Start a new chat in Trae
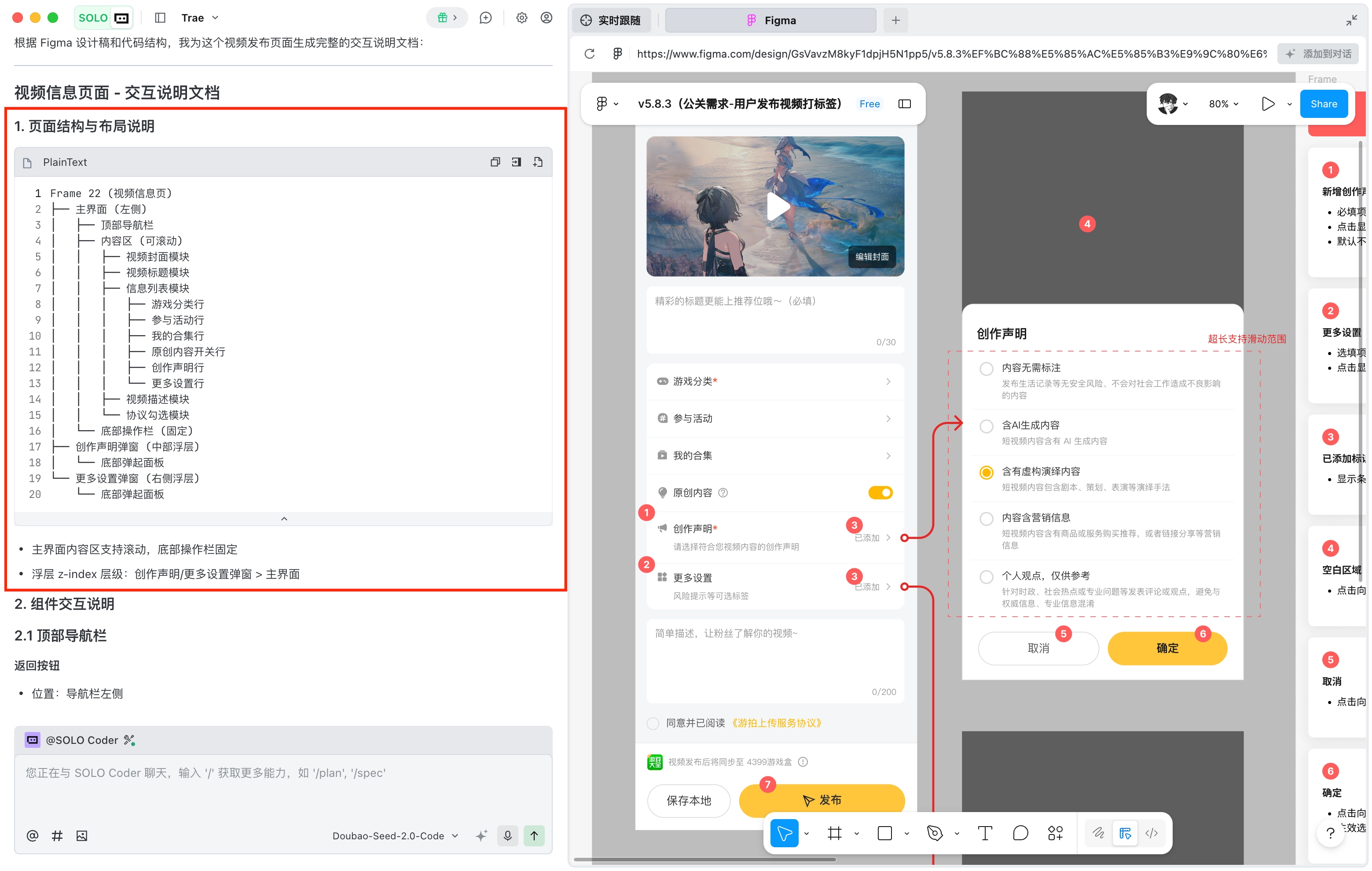 [485, 18]
